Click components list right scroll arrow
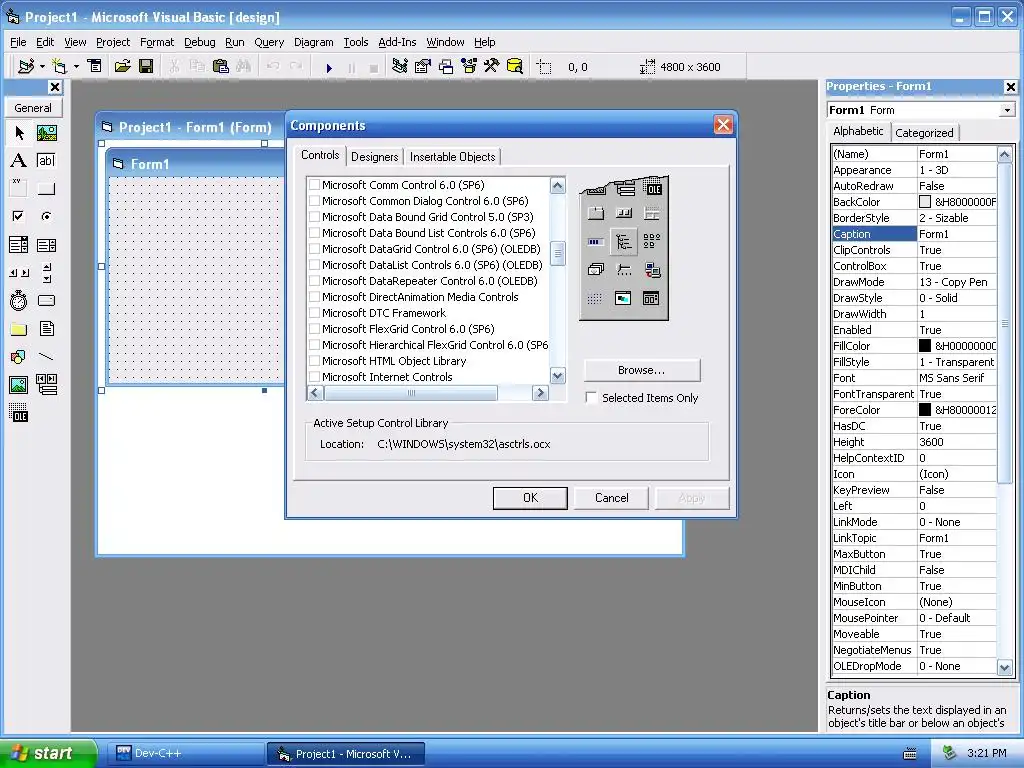Image resolution: width=1024 pixels, height=768 pixels. point(539,392)
